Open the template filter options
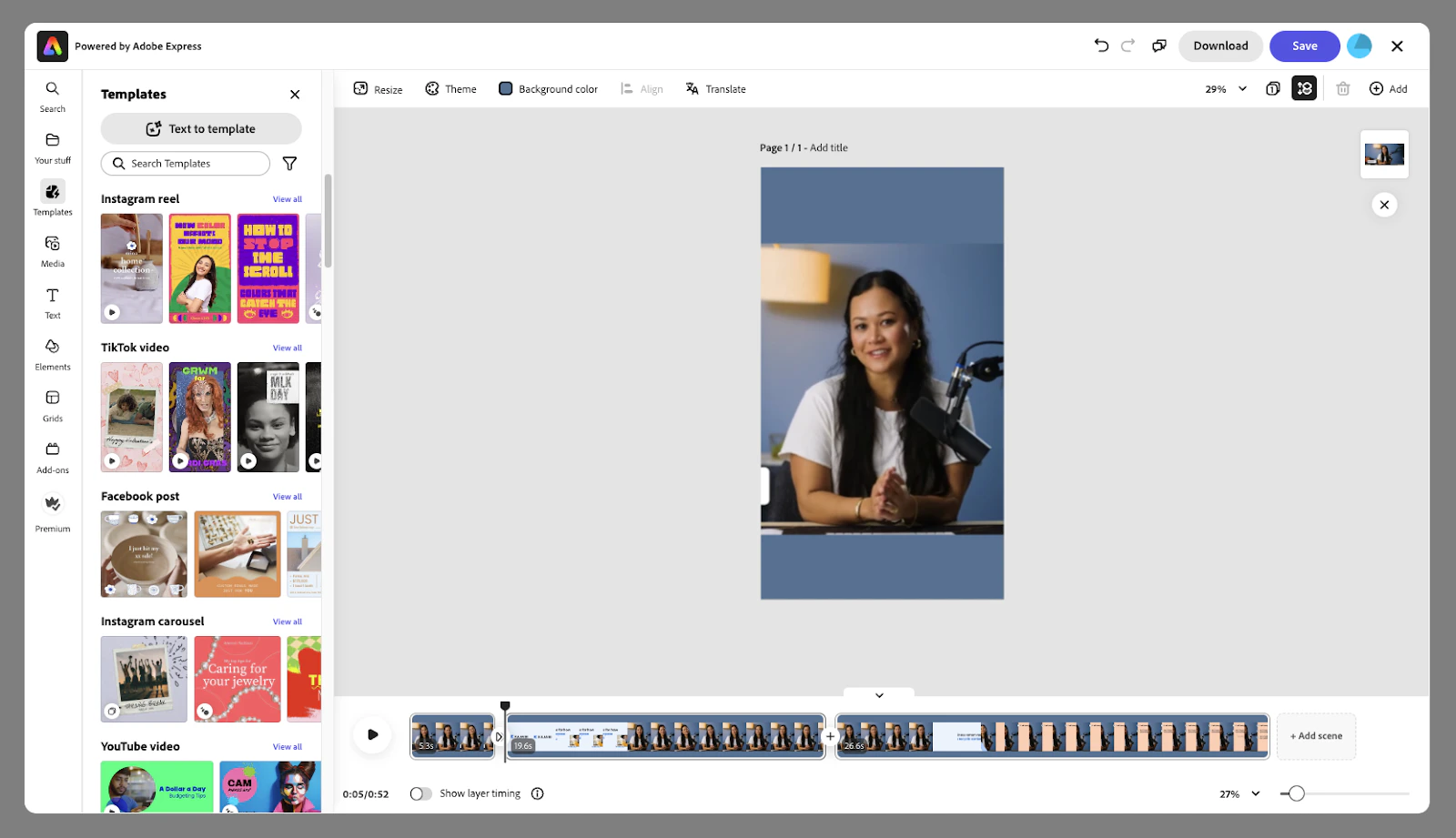The width and height of the screenshot is (1456, 838). (288, 163)
